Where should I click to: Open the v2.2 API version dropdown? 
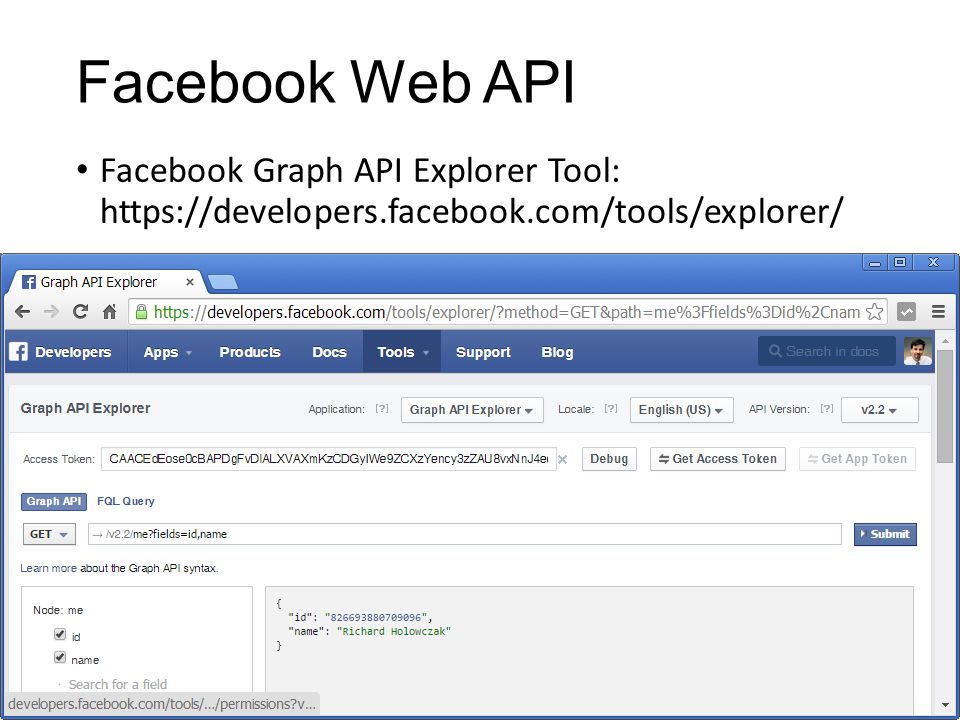(x=880, y=410)
